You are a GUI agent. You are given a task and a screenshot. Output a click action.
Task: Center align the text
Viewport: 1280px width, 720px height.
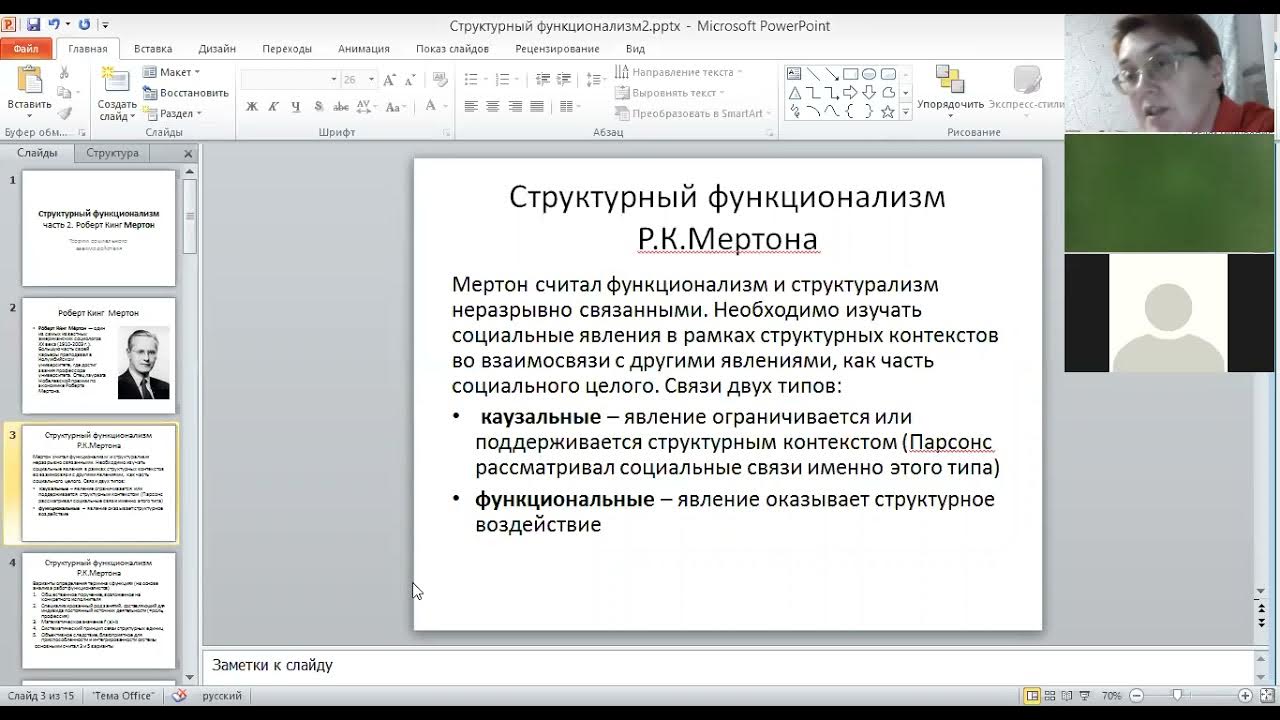493,106
